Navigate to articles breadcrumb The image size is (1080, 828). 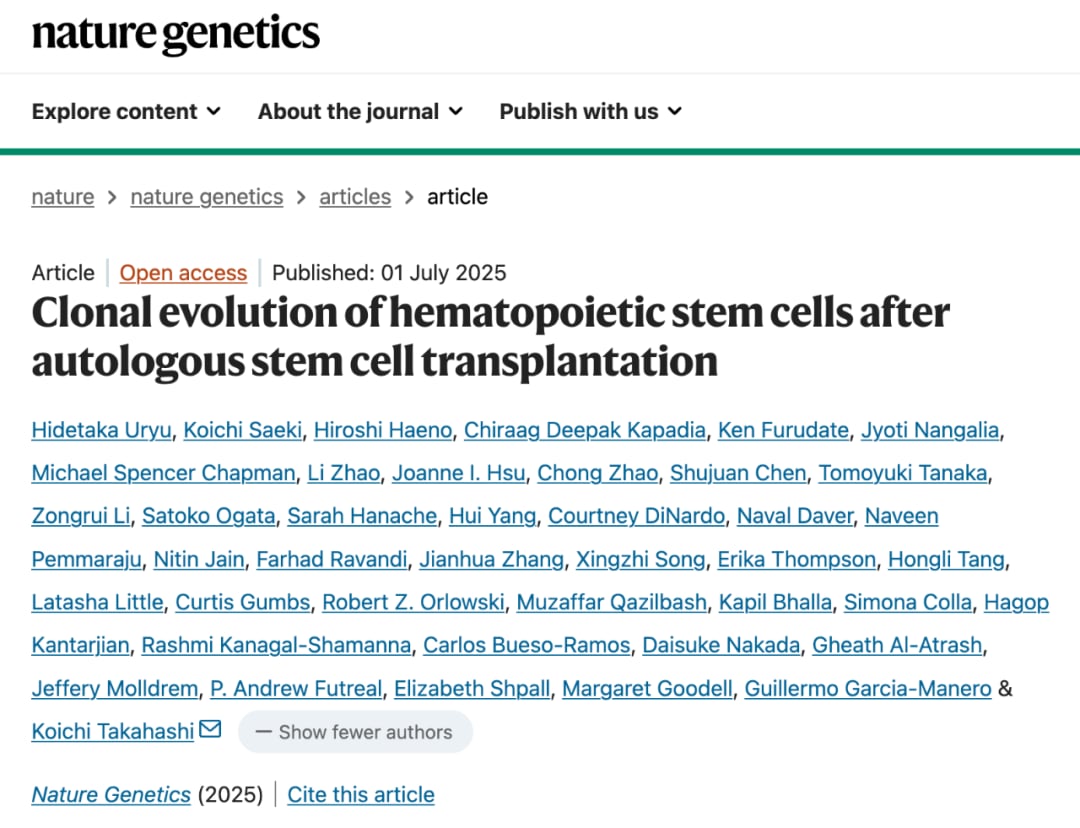[355, 197]
